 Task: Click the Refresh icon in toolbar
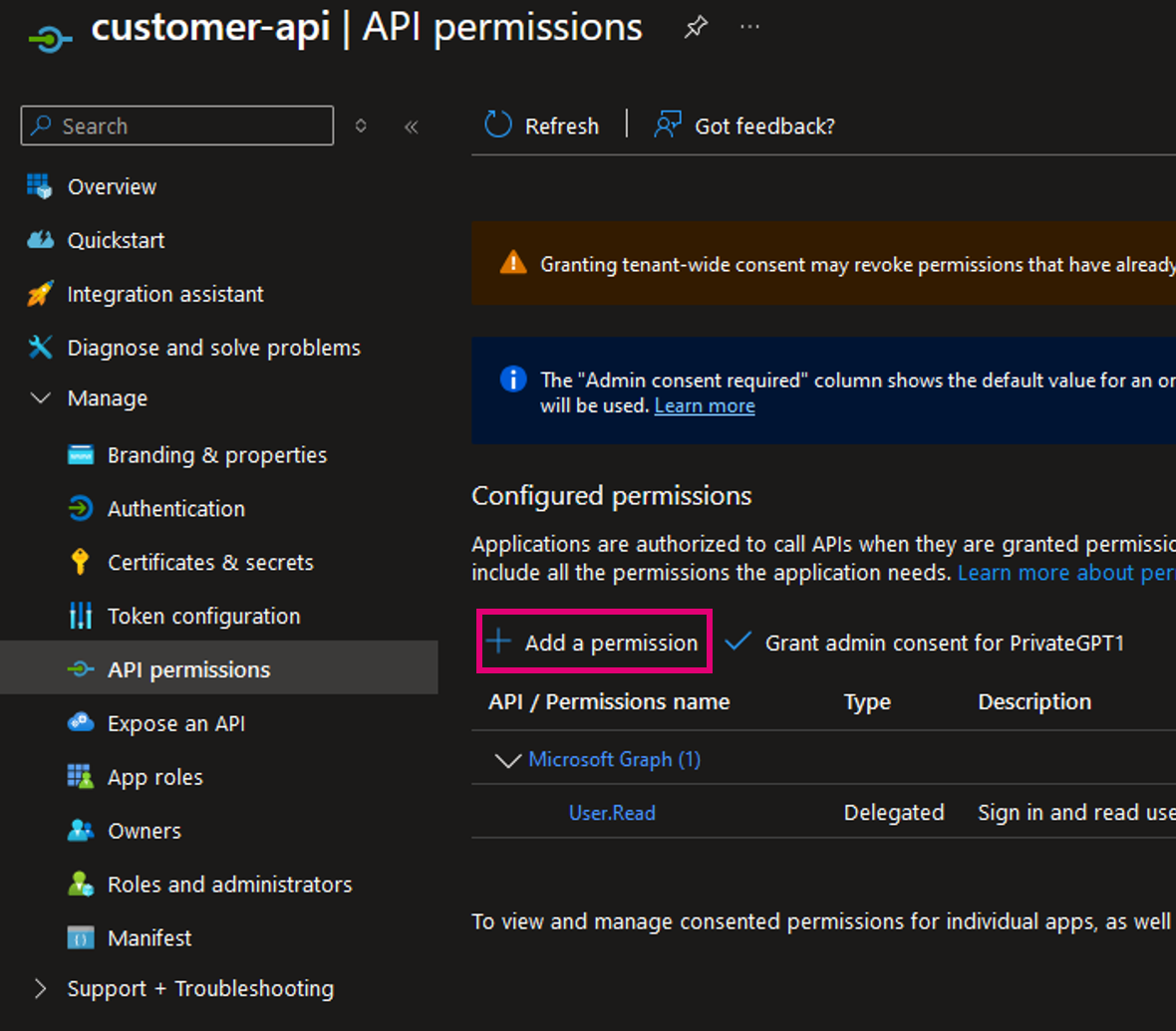498,126
